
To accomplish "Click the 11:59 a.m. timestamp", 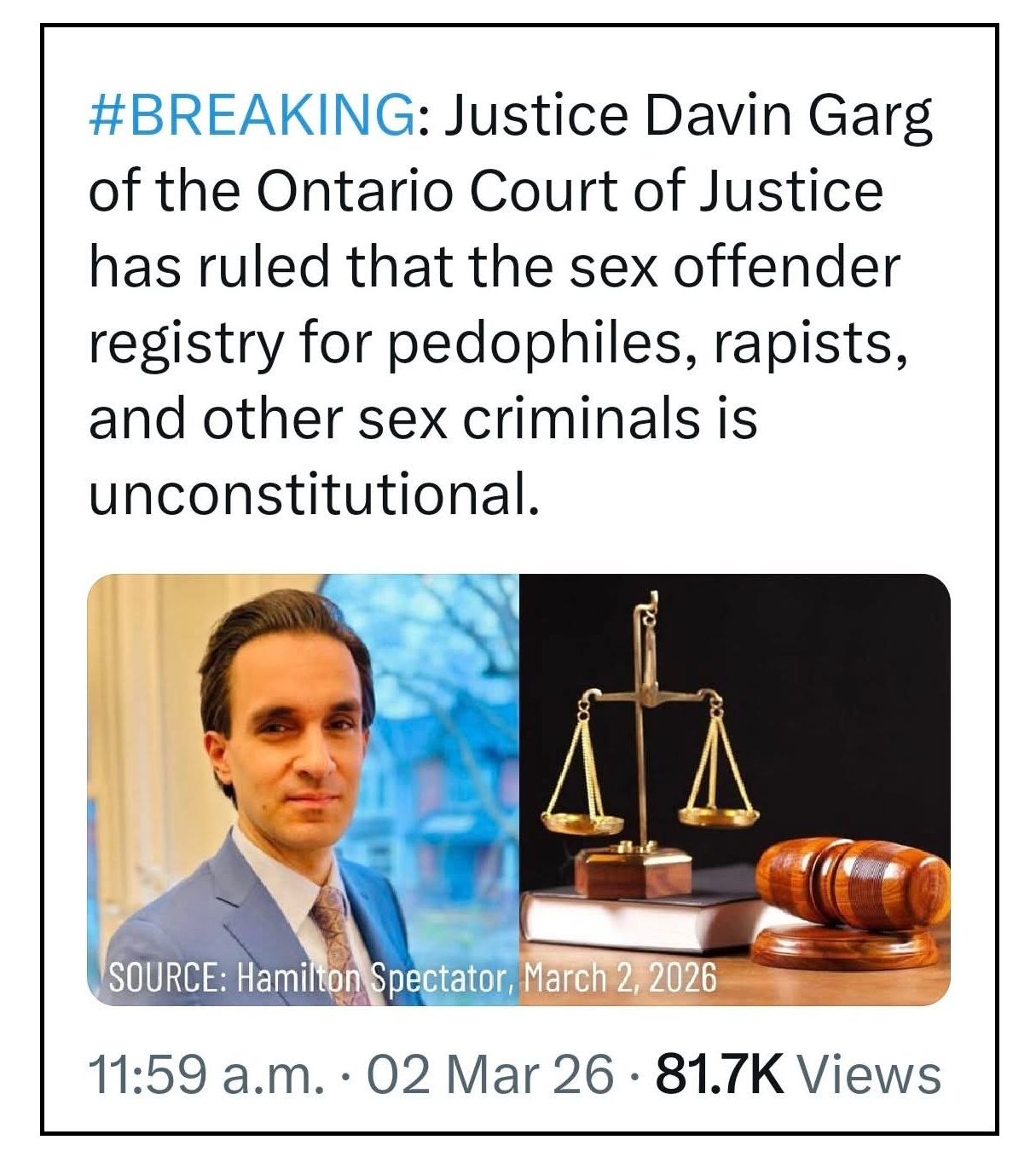I will tap(206, 1074).
